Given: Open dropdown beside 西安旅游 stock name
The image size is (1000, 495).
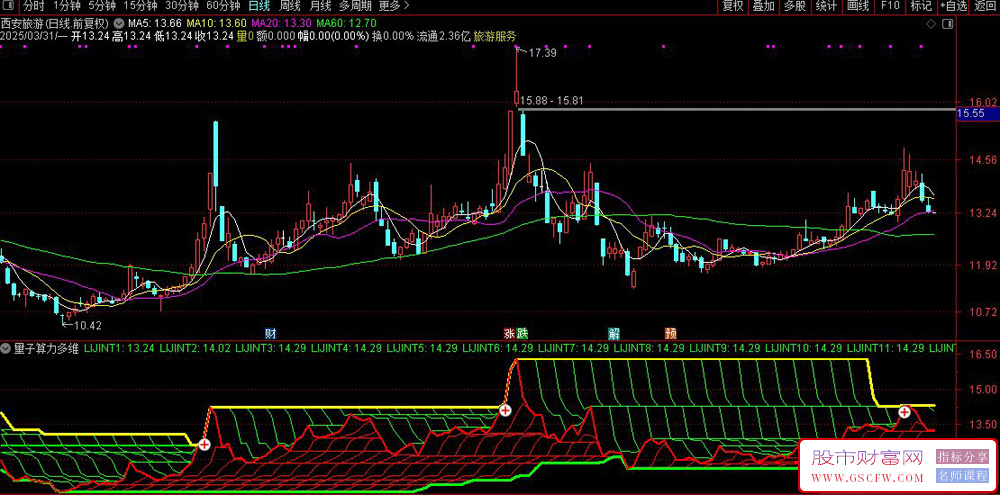Looking at the screenshot, I should (119, 23).
